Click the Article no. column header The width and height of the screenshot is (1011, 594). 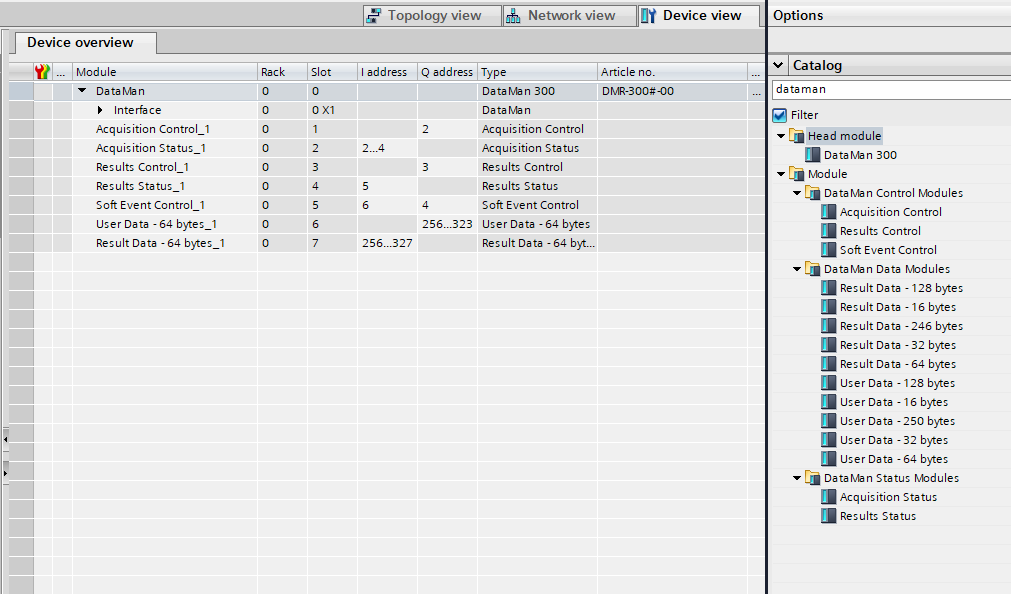(628, 72)
